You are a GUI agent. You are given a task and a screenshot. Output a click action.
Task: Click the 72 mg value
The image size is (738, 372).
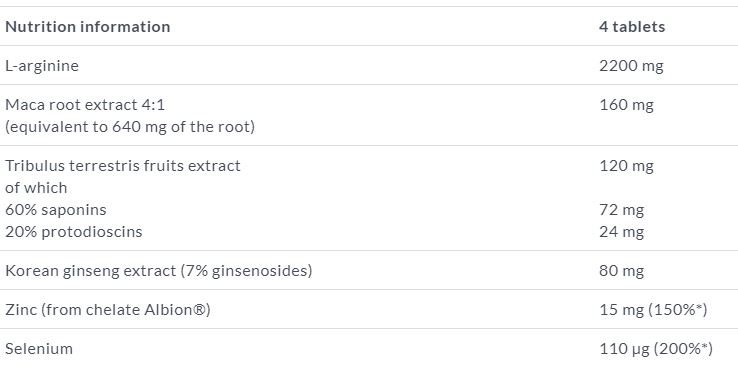pos(621,210)
